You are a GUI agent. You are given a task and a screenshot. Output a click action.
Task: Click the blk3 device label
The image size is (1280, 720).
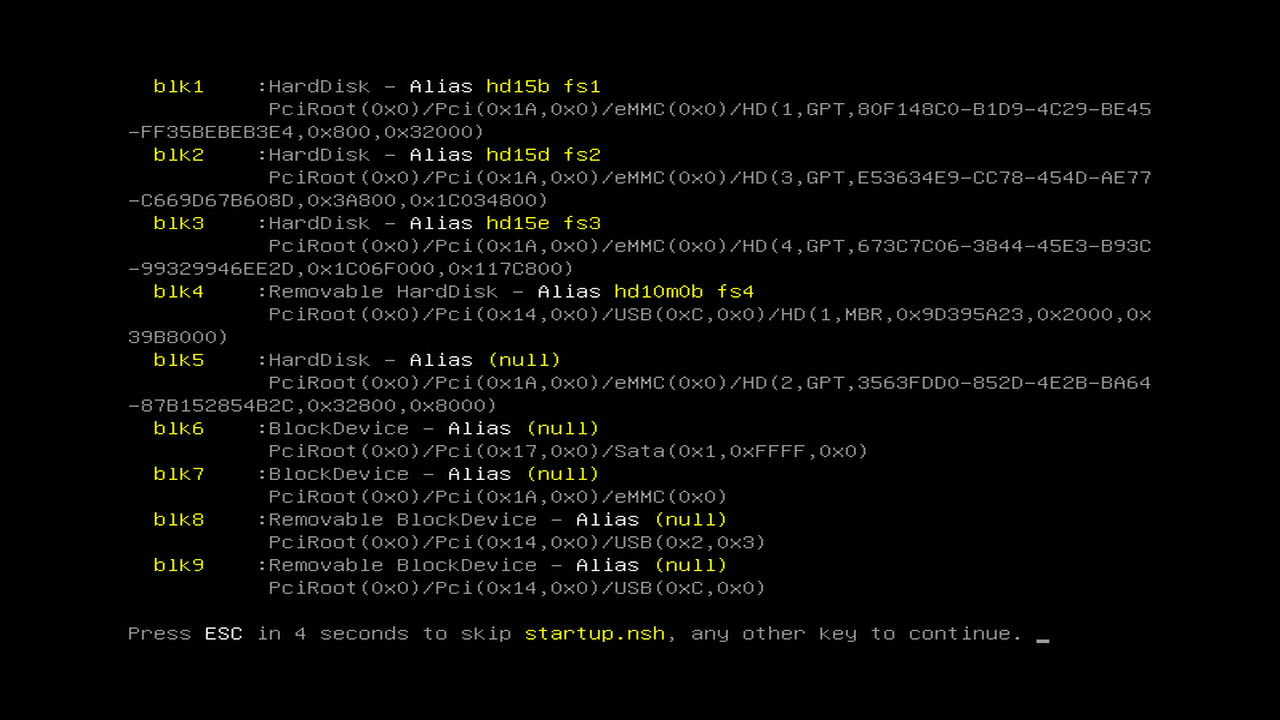click(178, 223)
